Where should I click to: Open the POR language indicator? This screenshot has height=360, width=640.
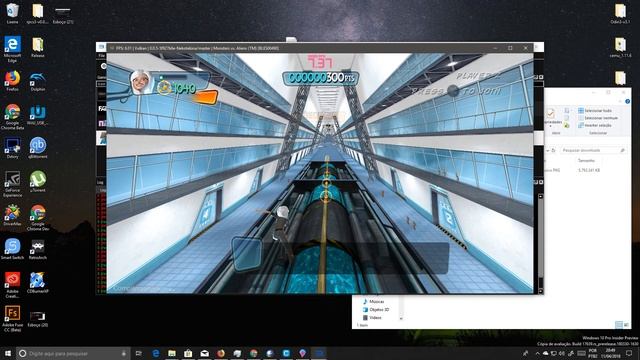[593, 353]
